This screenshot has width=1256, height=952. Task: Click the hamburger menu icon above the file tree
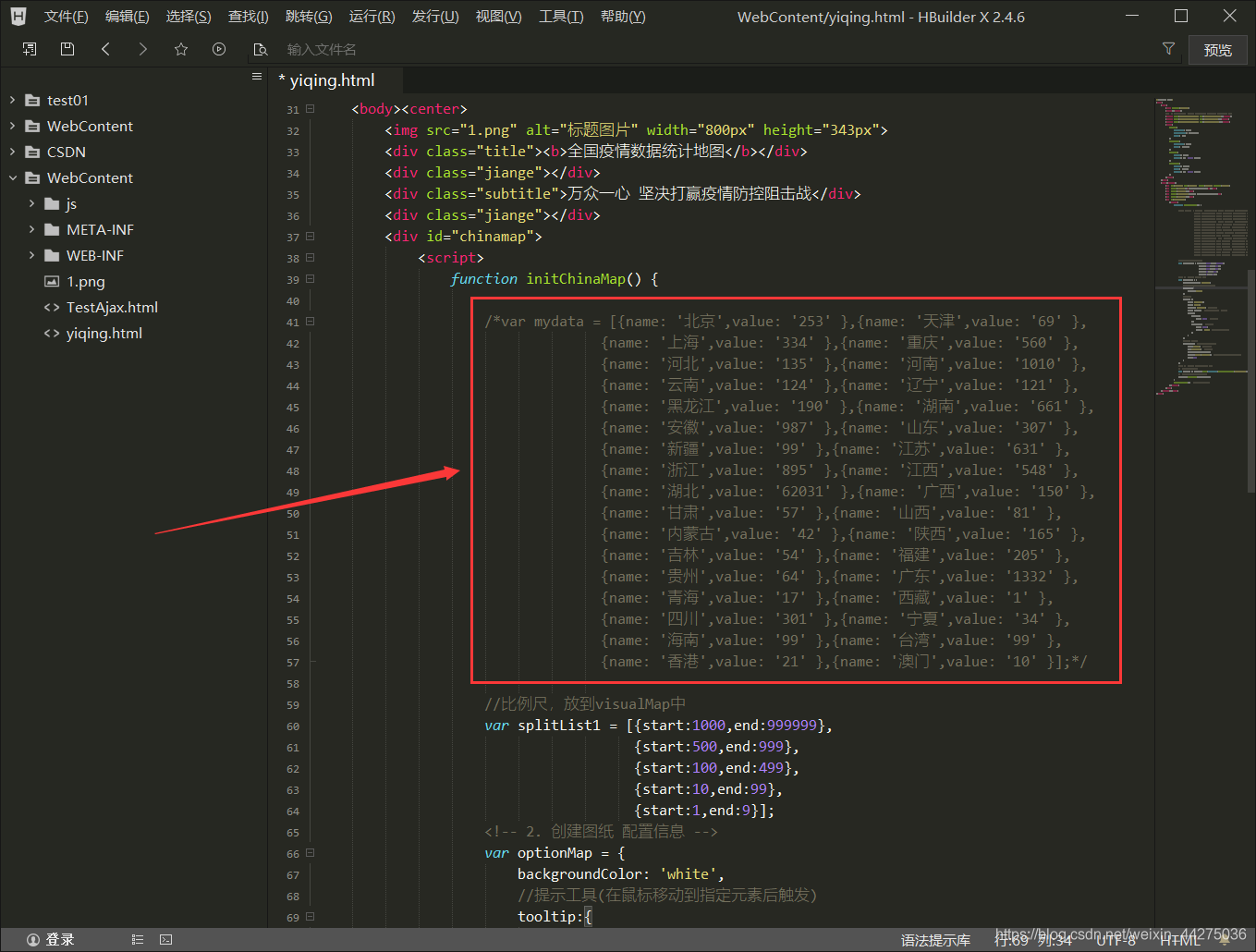coord(257,77)
